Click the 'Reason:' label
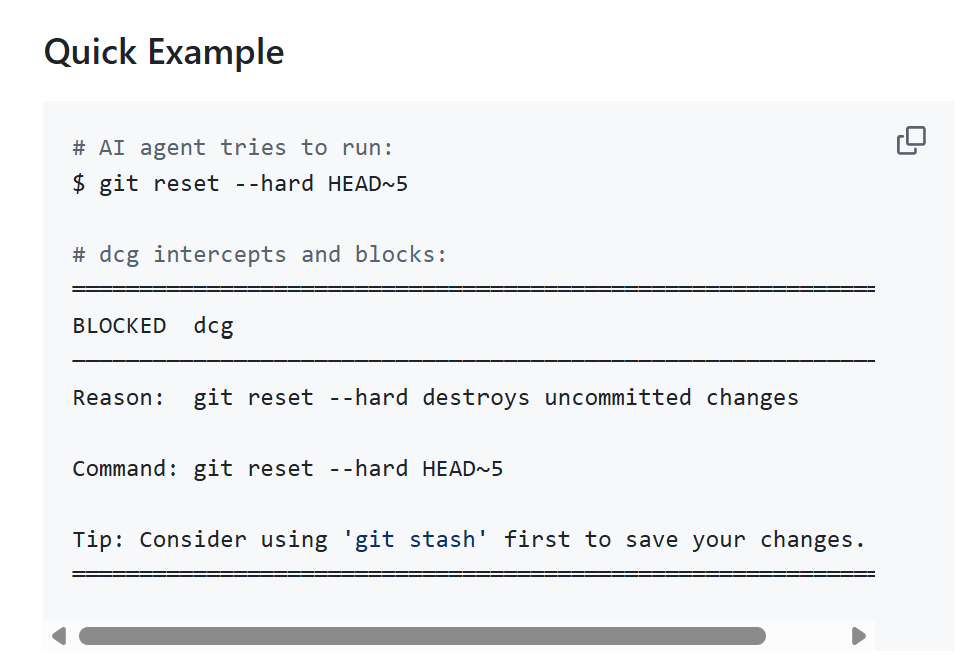Screen dimensions: 968x672 (x=119, y=397)
